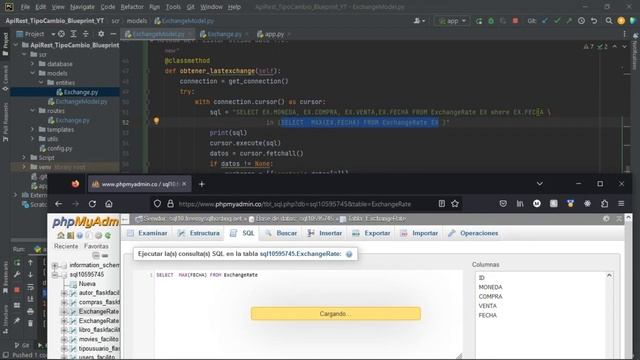Click the help icon beside Ejecutar consulta title
The height and width of the screenshot is (360, 640).
(349, 254)
